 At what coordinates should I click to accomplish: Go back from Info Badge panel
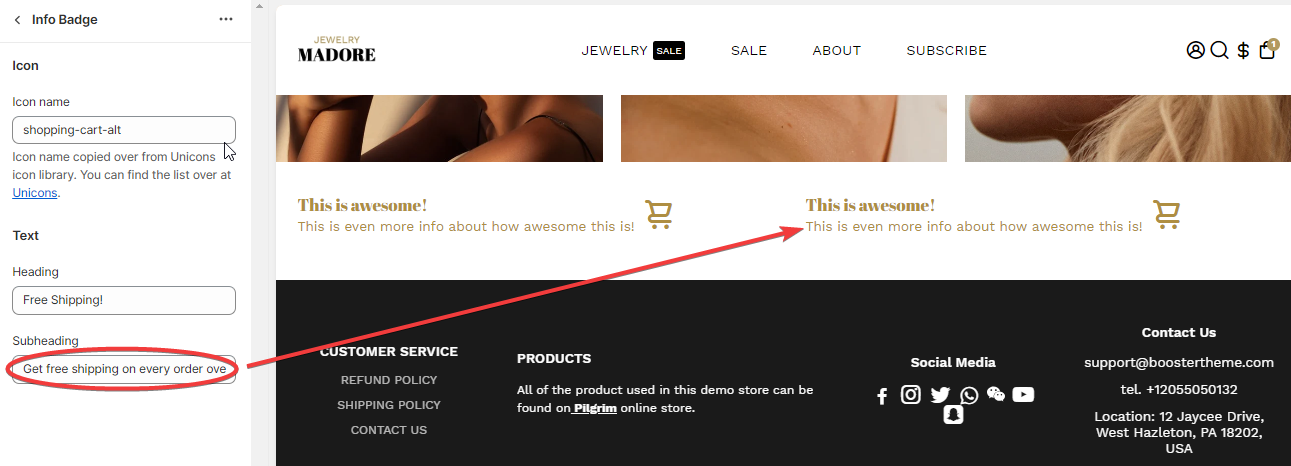tap(17, 20)
